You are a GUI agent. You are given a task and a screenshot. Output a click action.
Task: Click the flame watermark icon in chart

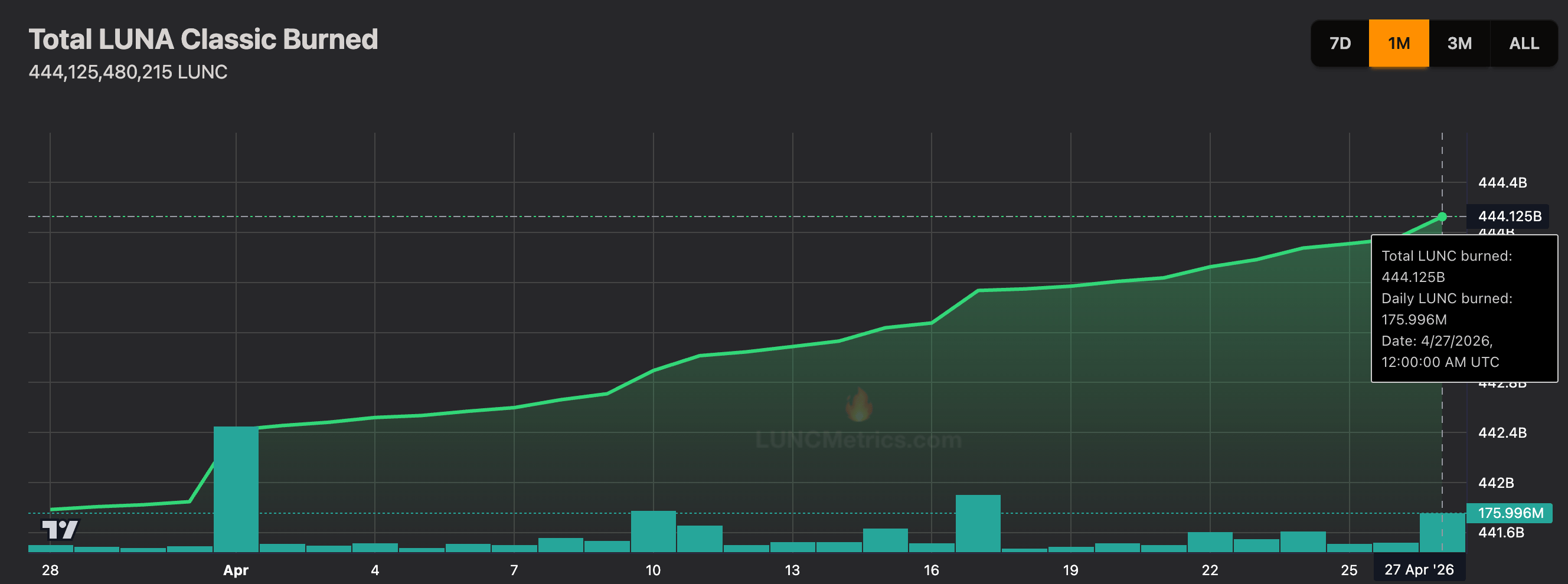click(x=859, y=406)
